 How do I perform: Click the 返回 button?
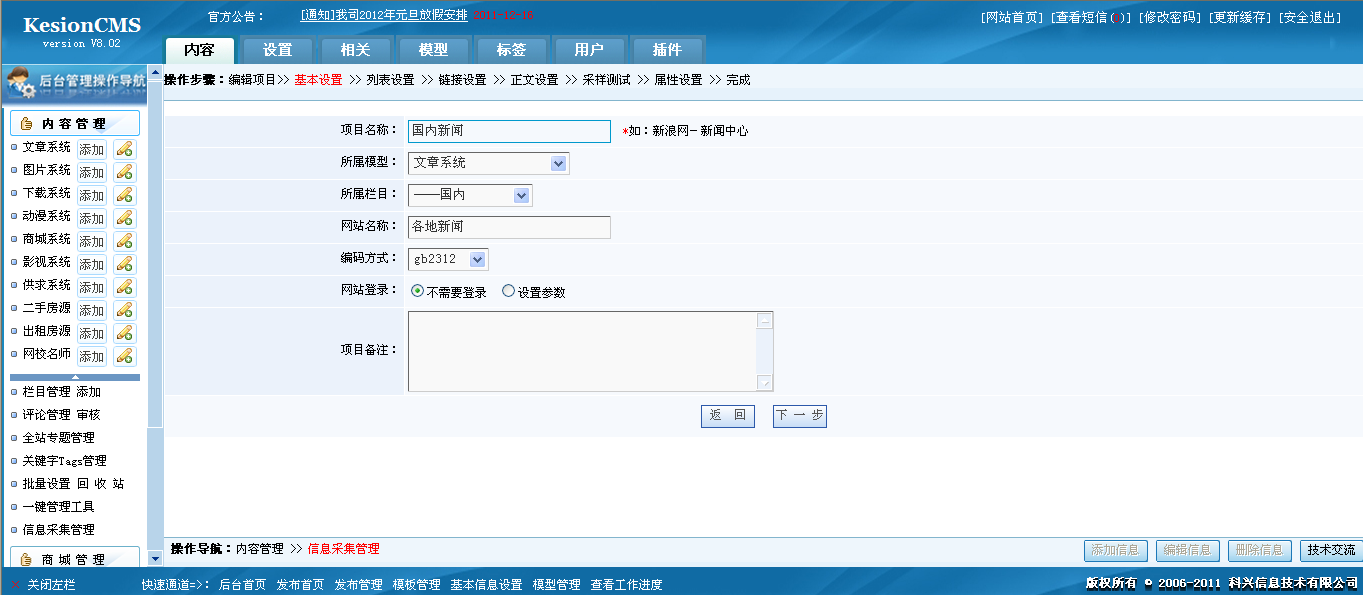[x=728, y=416]
